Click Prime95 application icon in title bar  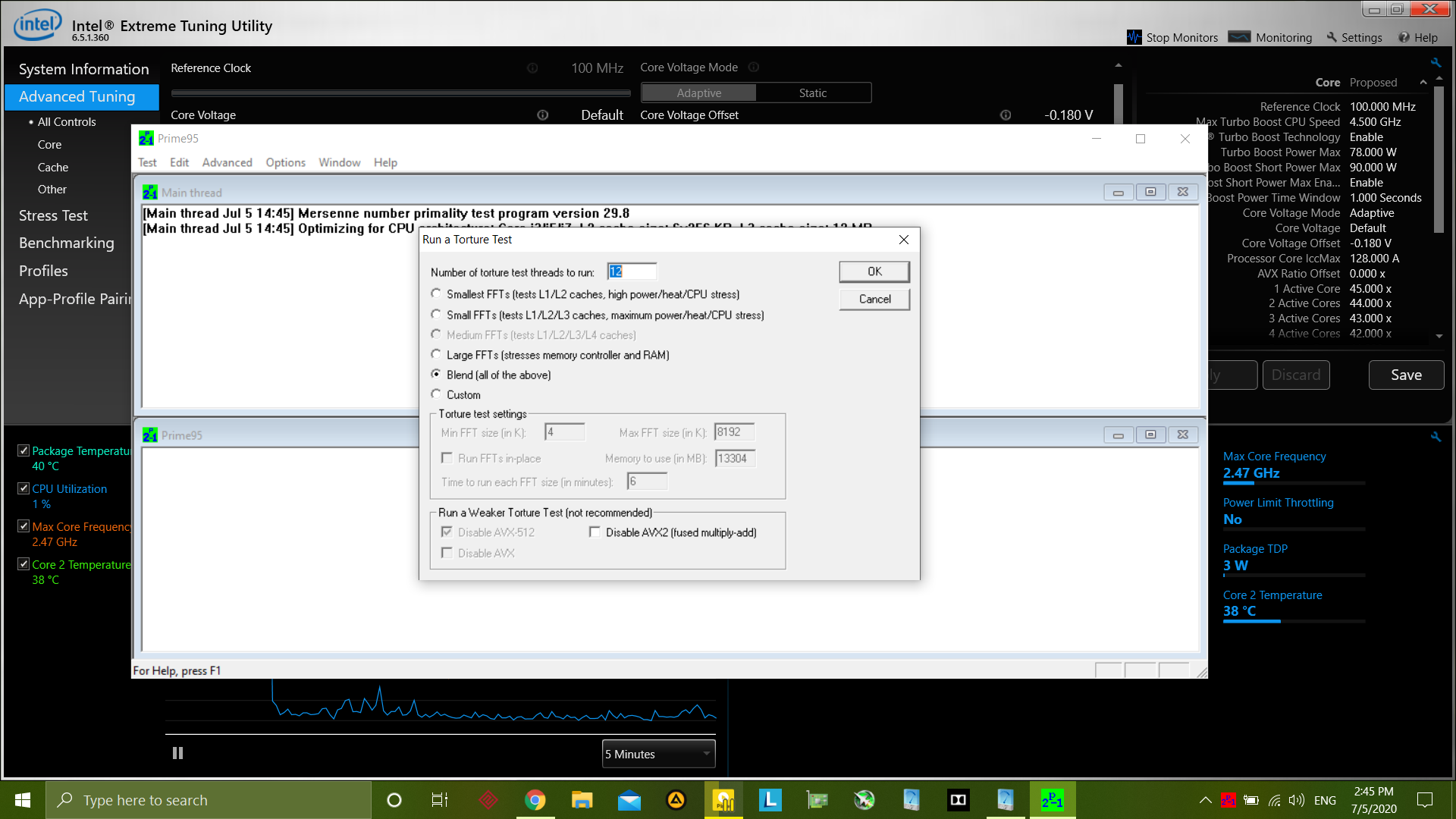[x=146, y=138]
